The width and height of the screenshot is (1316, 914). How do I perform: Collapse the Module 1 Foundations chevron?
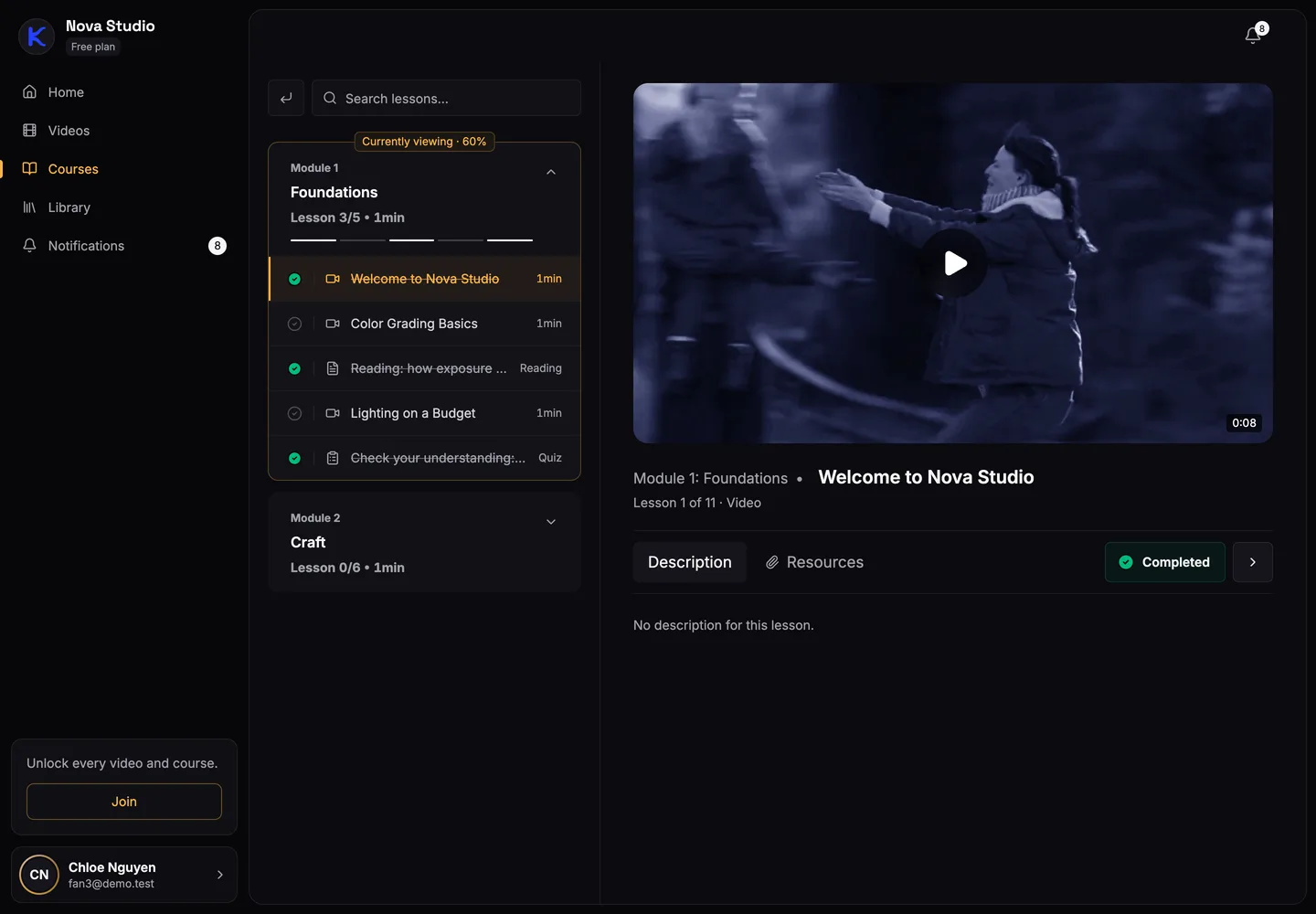click(551, 172)
